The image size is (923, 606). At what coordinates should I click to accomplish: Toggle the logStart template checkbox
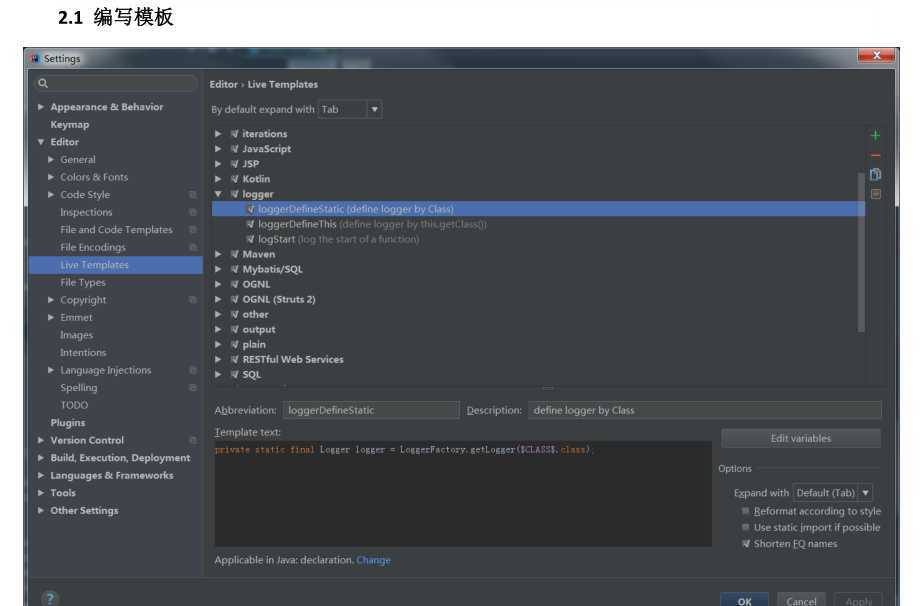[251, 239]
